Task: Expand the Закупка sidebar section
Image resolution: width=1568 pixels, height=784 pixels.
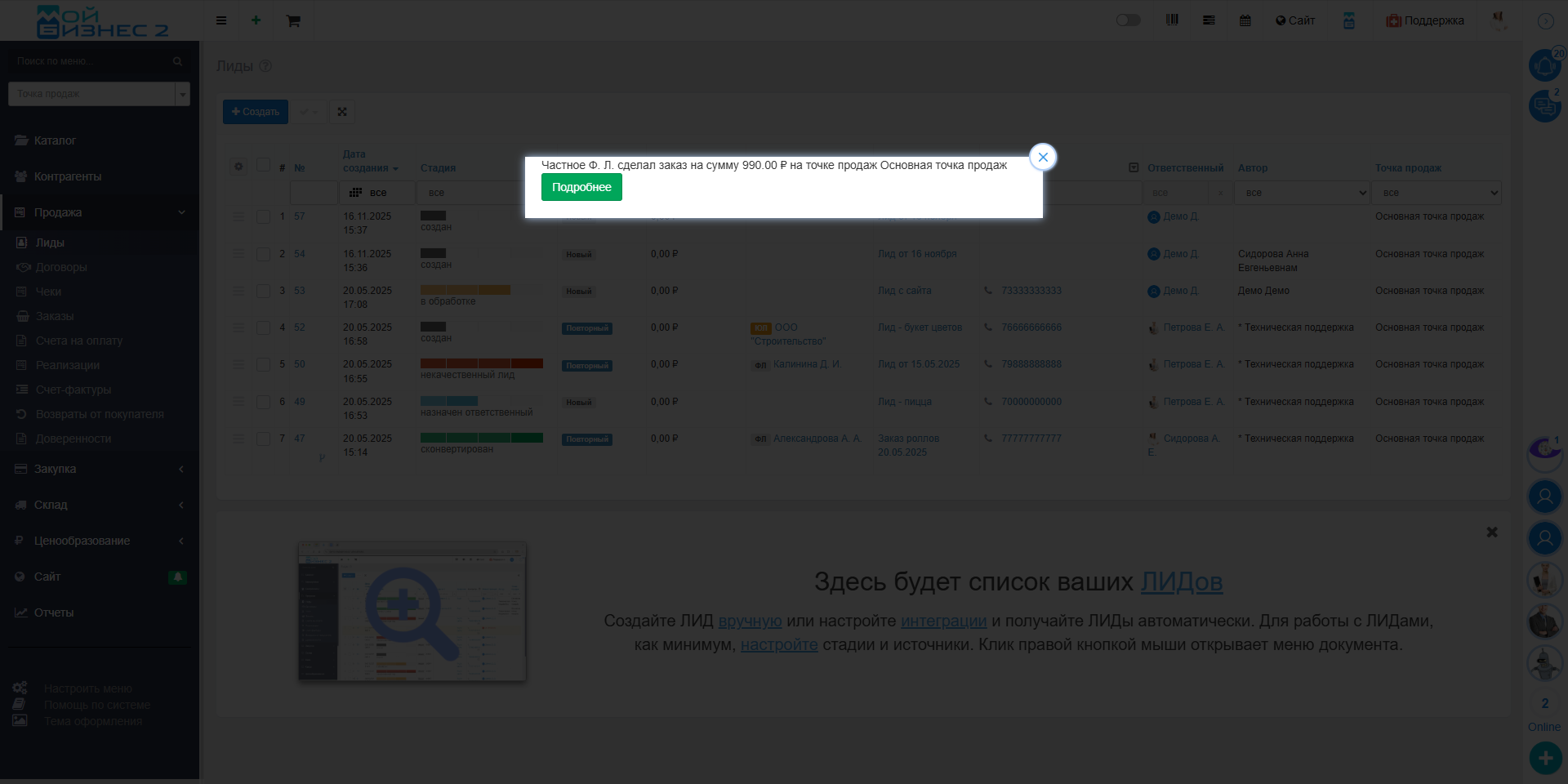Action: click(x=99, y=469)
